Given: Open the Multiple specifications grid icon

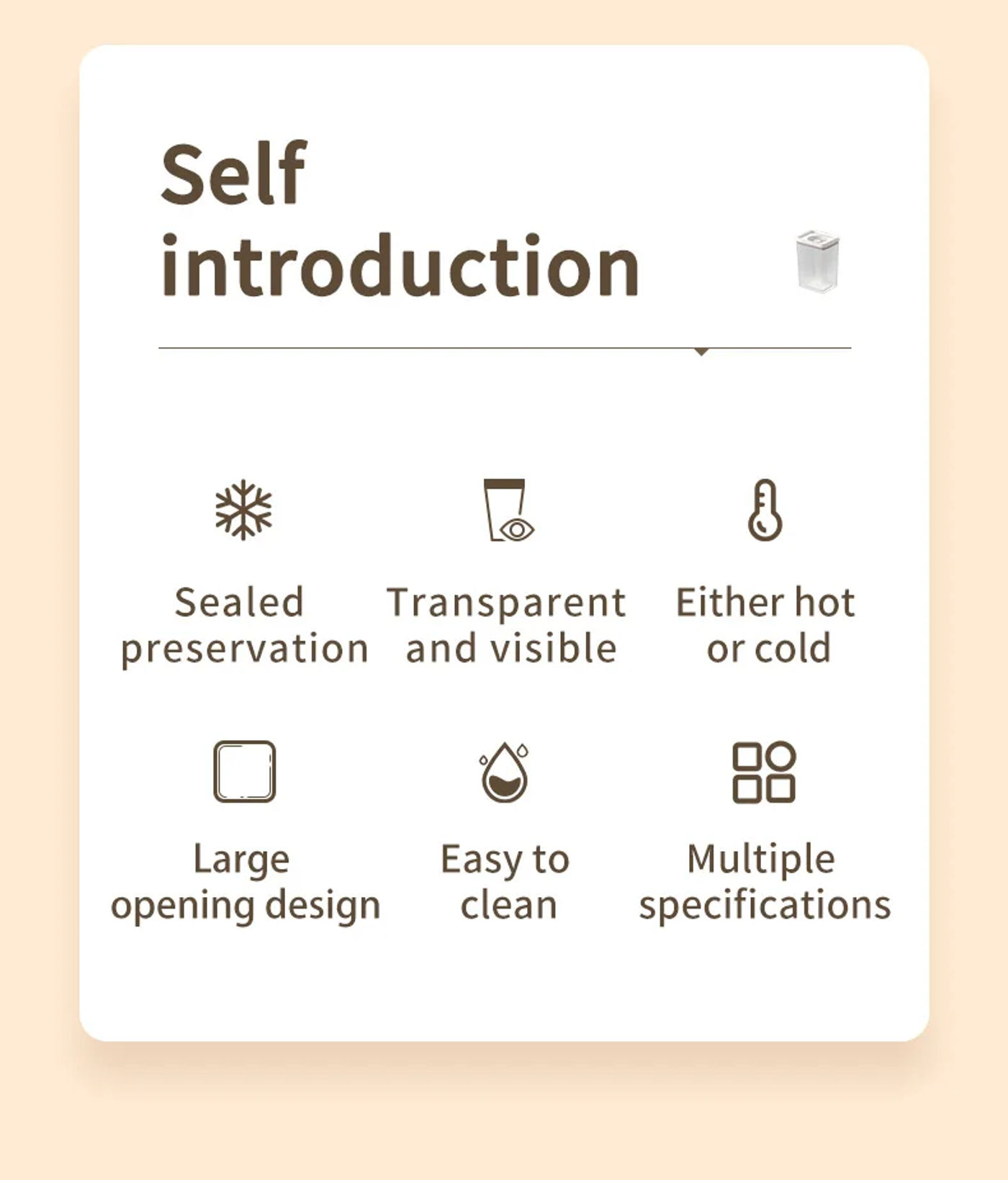Looking at the screenshot, I should 764,772.
